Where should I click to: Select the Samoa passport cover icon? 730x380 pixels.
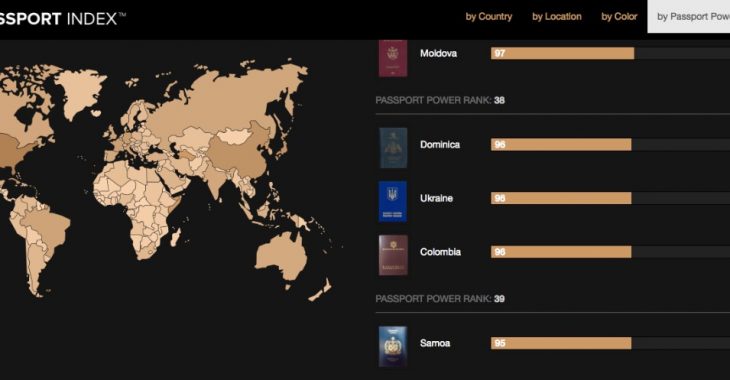pos(392,346)
